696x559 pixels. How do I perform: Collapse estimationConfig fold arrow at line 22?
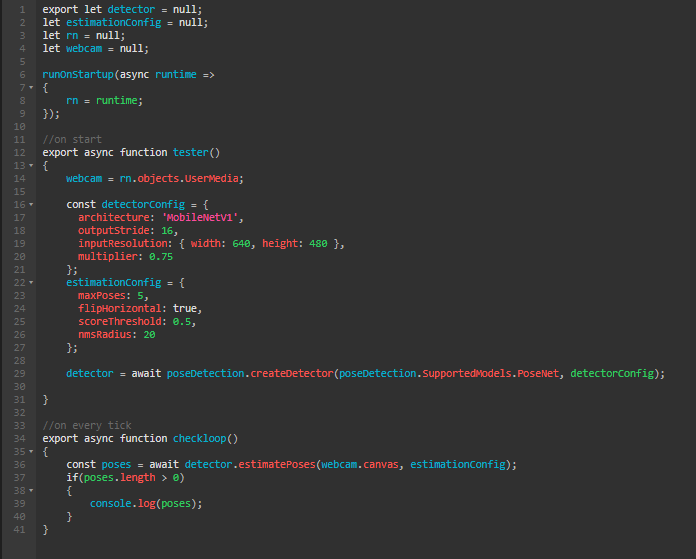pyautogui.click(x=31, y=282)
